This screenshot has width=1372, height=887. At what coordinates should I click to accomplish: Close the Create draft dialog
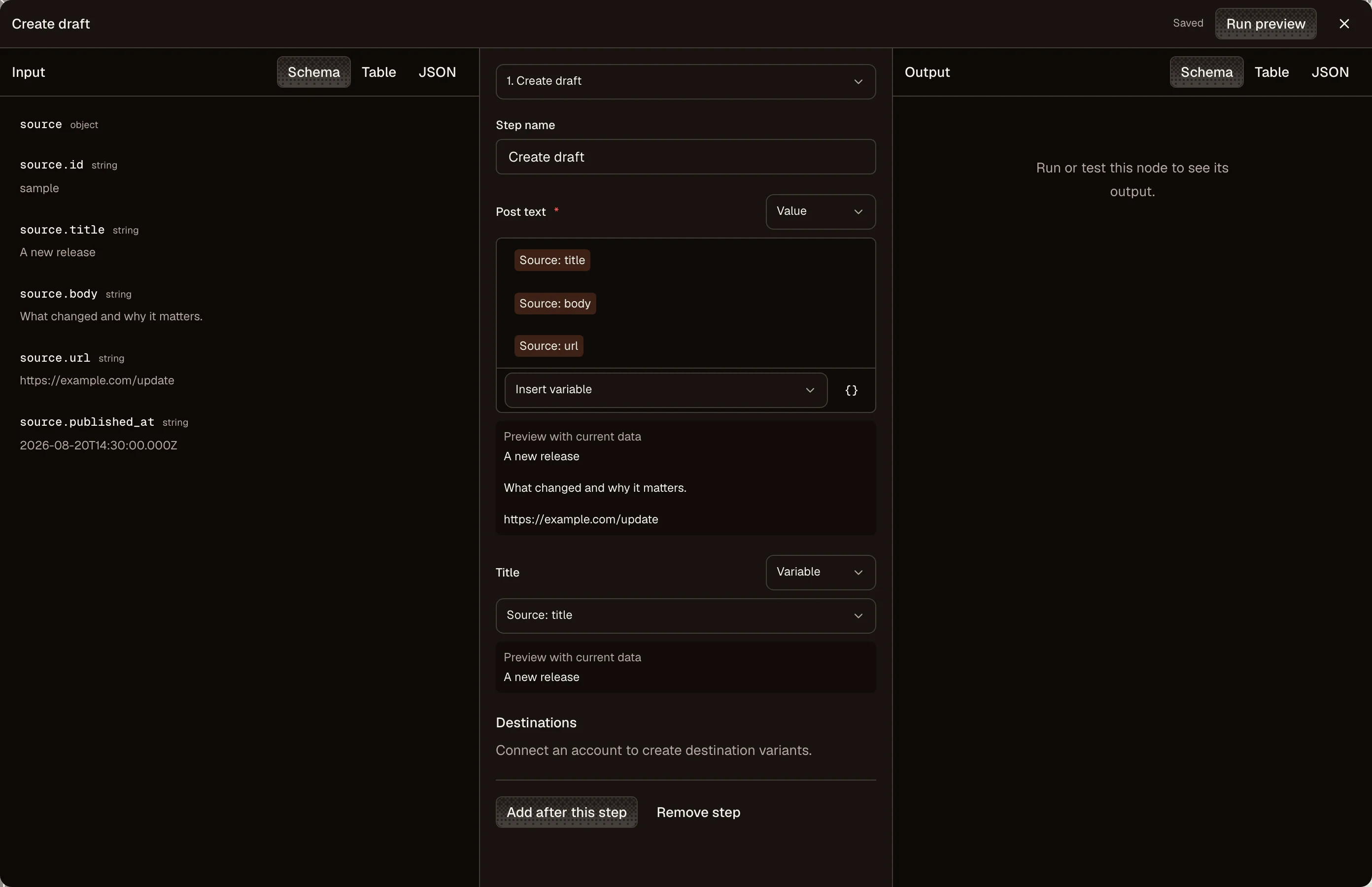tap(1344, 24)
